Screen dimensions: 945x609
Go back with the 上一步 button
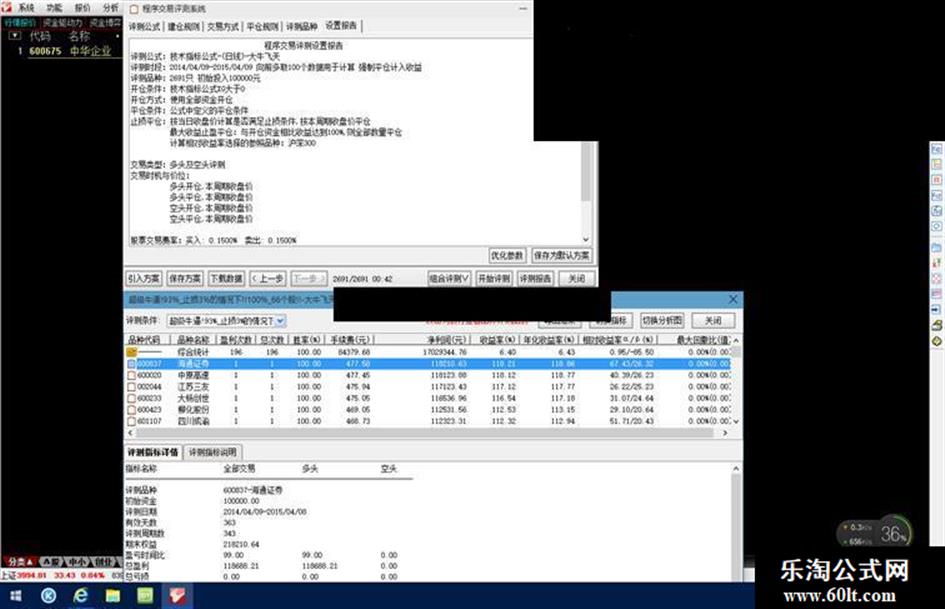coord(268,279)
